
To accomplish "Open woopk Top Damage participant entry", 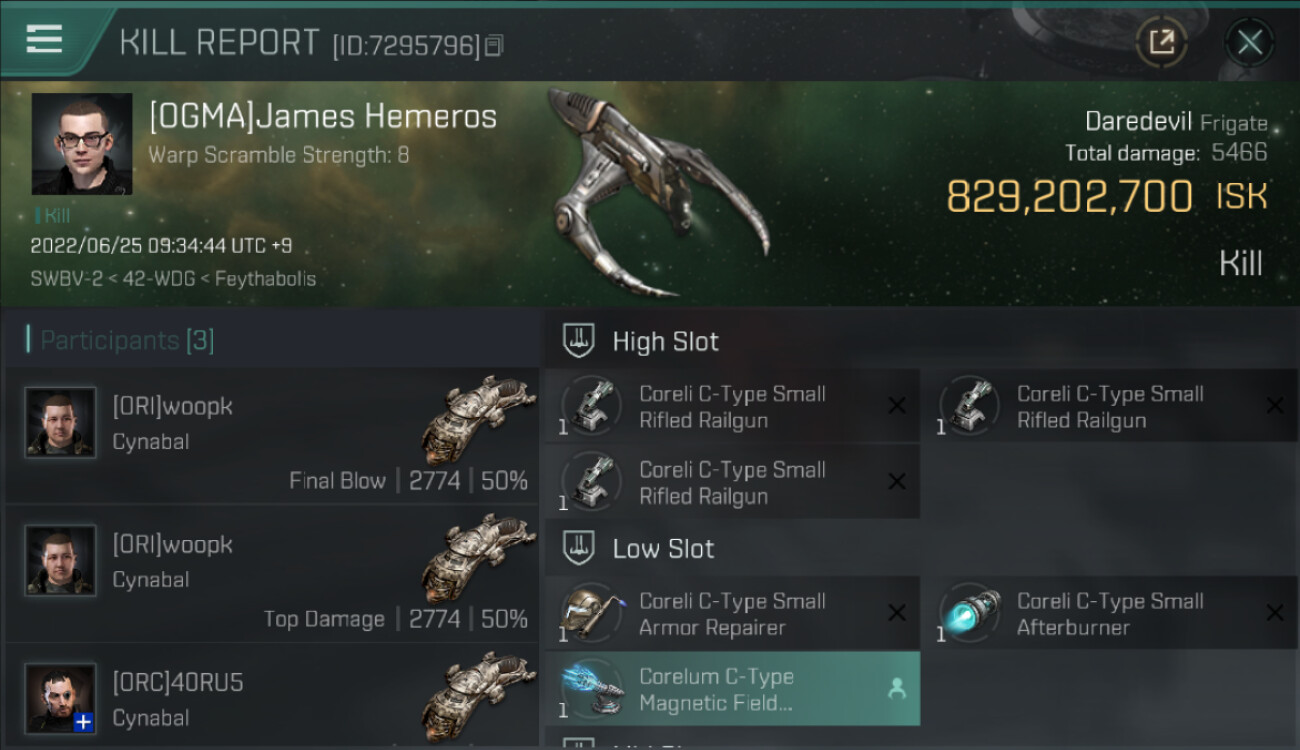I will click(x=272, y=573).
